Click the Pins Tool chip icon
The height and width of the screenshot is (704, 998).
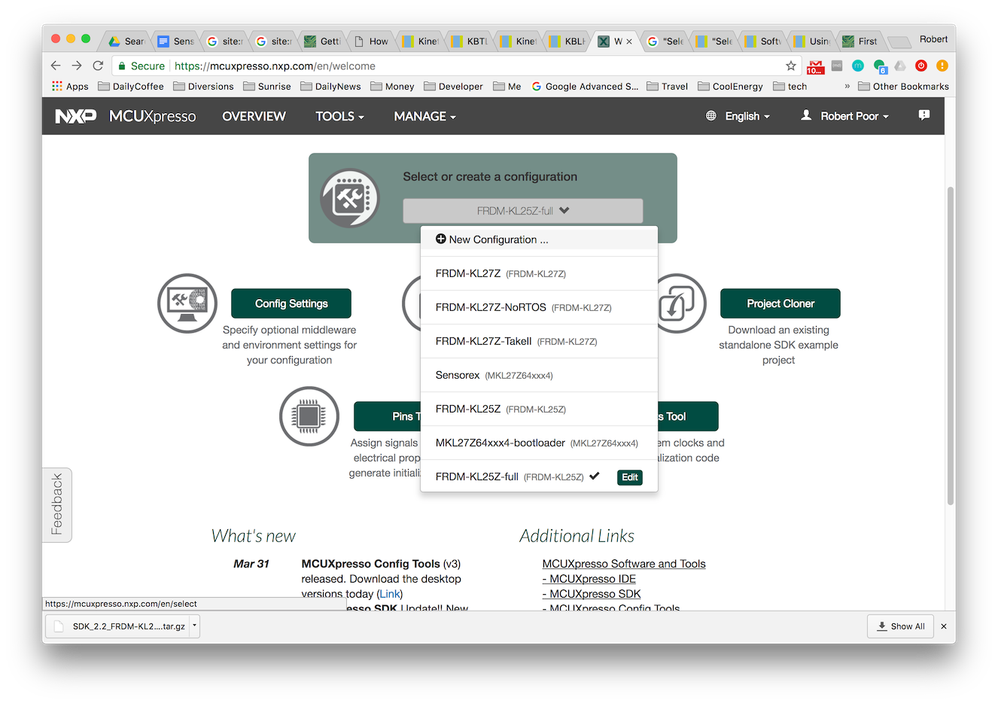(309, 416)
